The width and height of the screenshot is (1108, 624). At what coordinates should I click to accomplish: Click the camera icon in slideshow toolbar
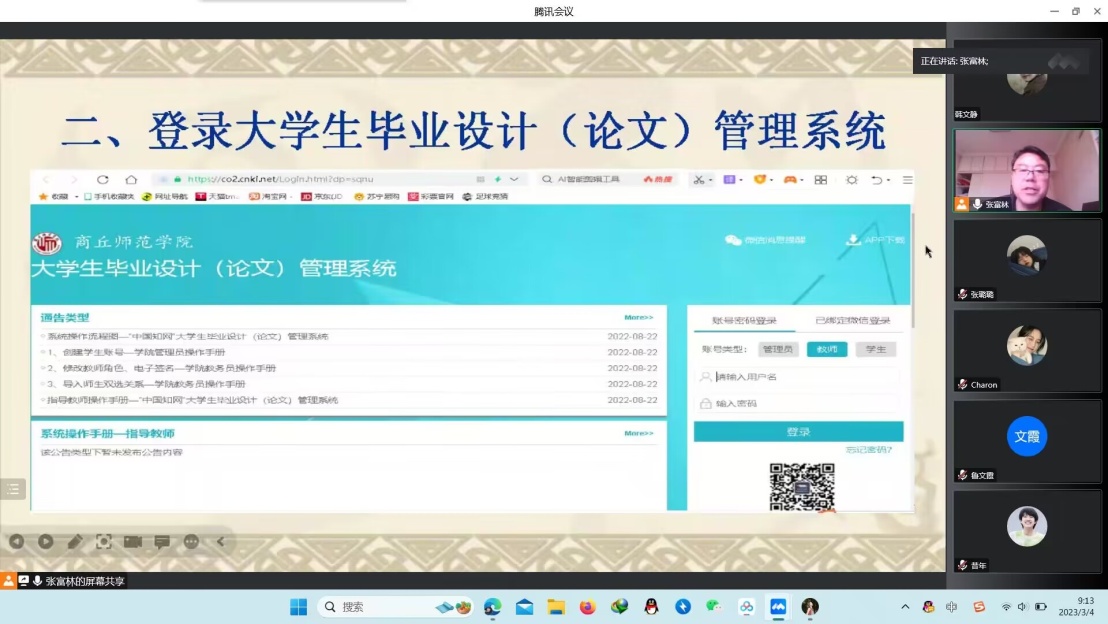point(133,542)
